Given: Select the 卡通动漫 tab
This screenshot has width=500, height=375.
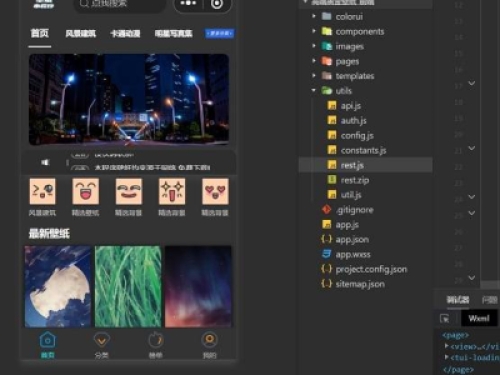Looking at the screenshot, I should pyautogui.click(x=125, y=34).
